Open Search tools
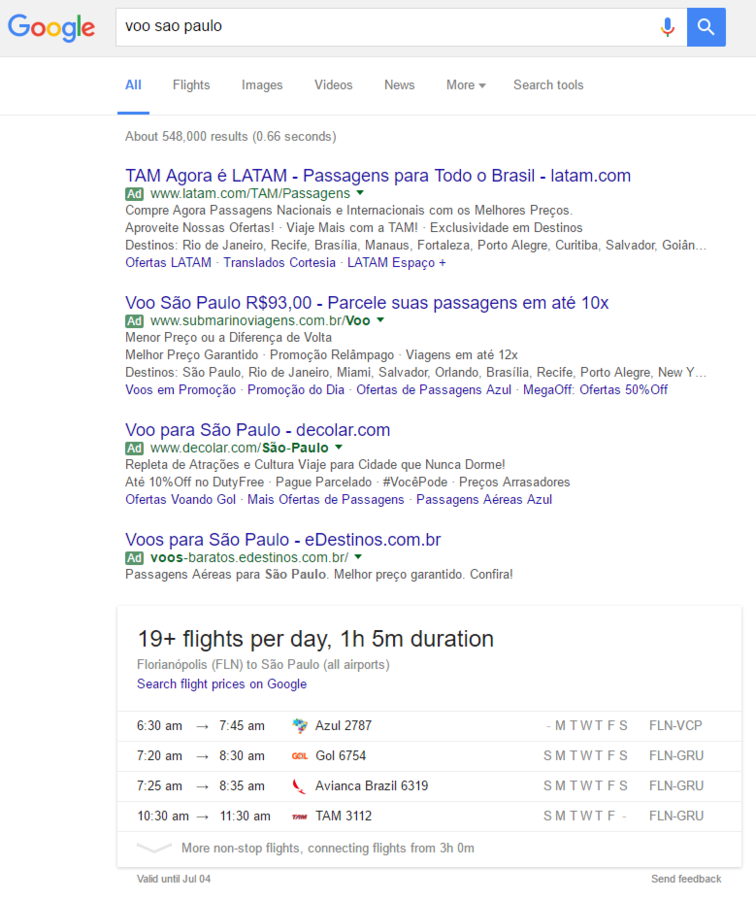The width and height of the screenshot is (756, 900). [x=548, y=85]
